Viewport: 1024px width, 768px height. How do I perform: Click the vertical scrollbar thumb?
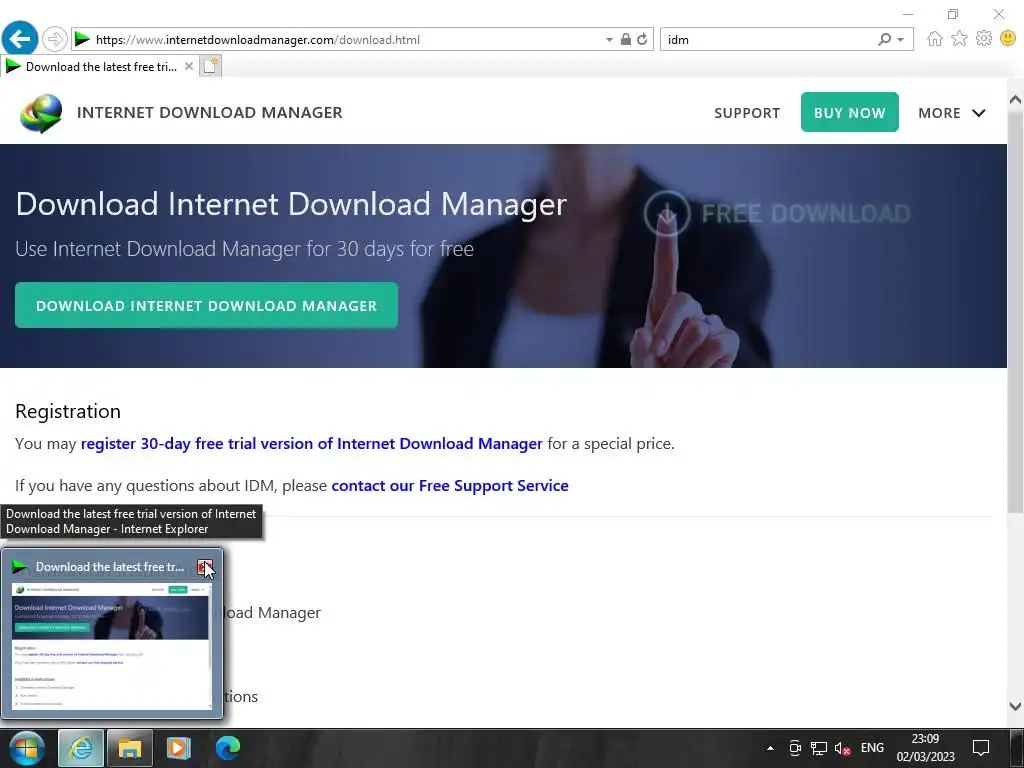1016,312
